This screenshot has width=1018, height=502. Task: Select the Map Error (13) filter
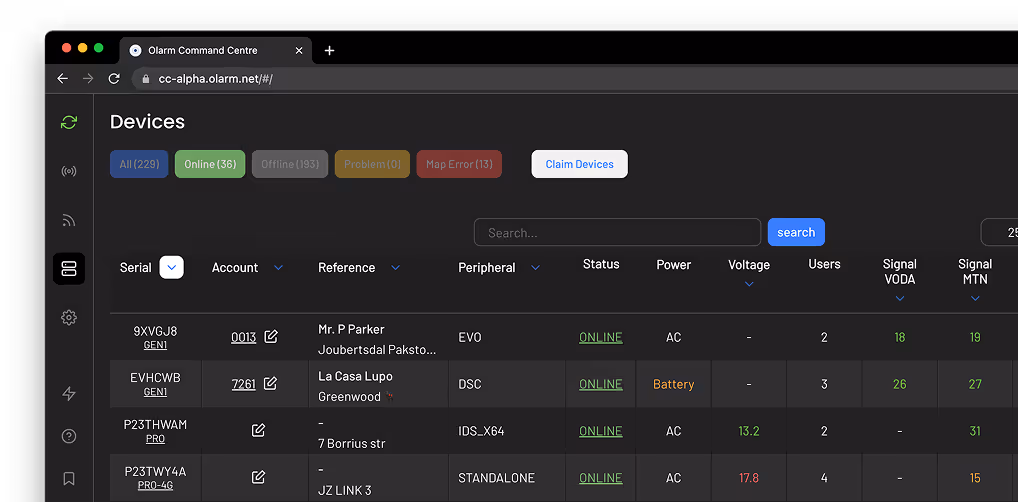(x=459, y=164)
